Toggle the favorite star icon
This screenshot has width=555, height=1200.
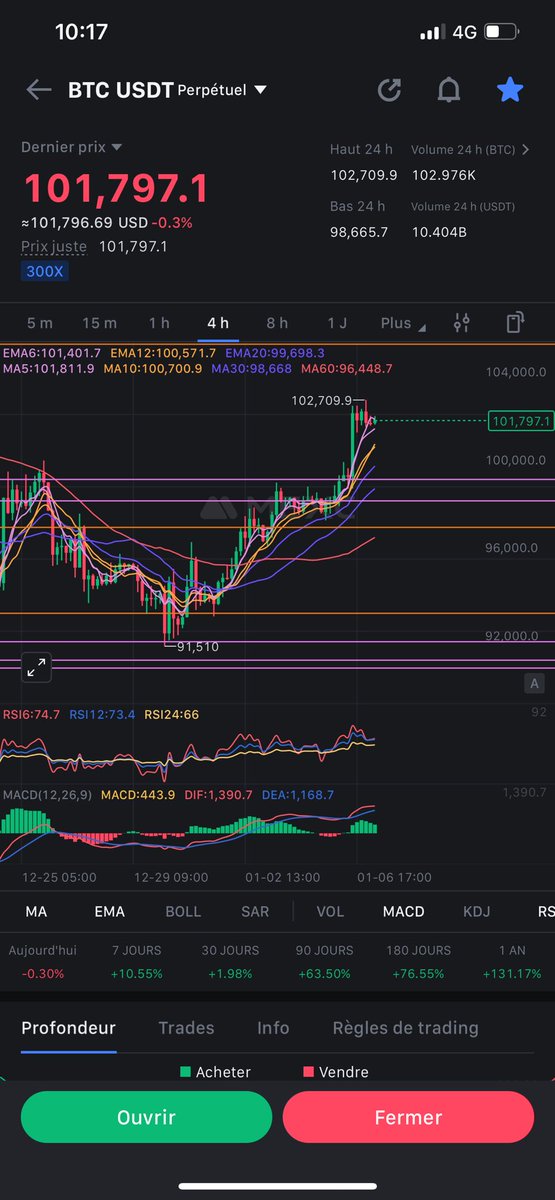[x=510, y=90]
